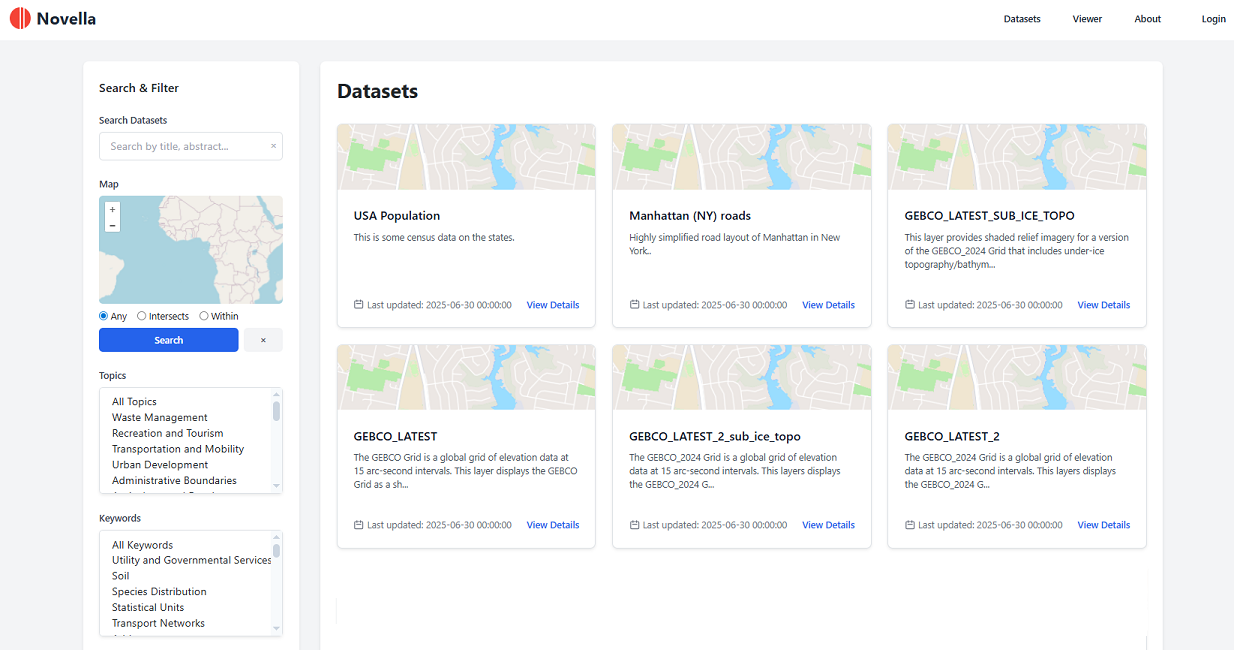This screenshot has height=650, width=1234.
Task: Focus the Search Datasets input field
Action: point(190,146)
